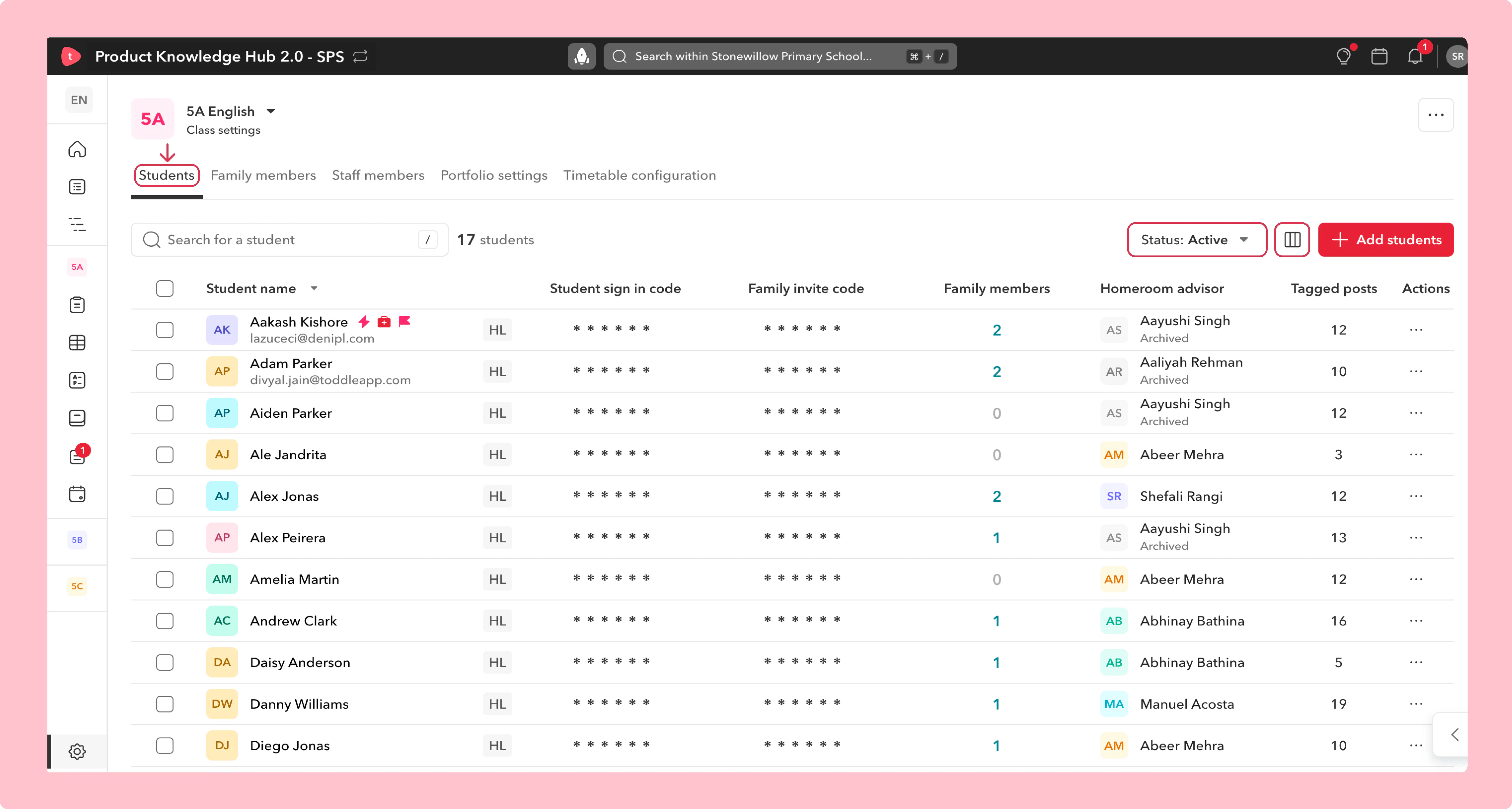The image size is (1512, 809).
Task: Open the lightbulb tips icon
Action: click(x=1344, y=56)
